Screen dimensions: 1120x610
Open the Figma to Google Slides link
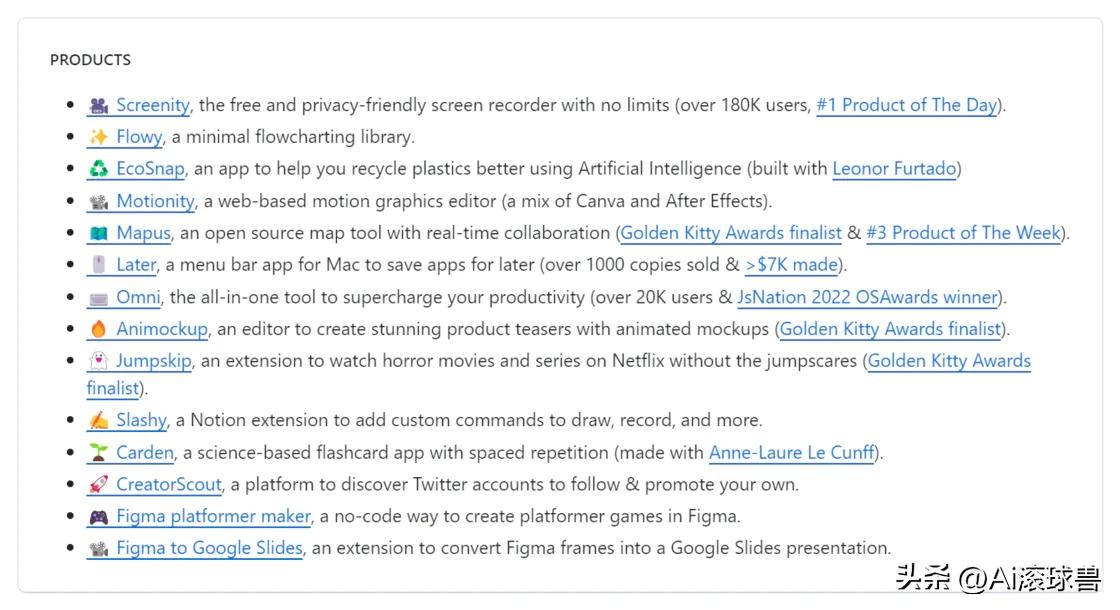coord(209,548)
